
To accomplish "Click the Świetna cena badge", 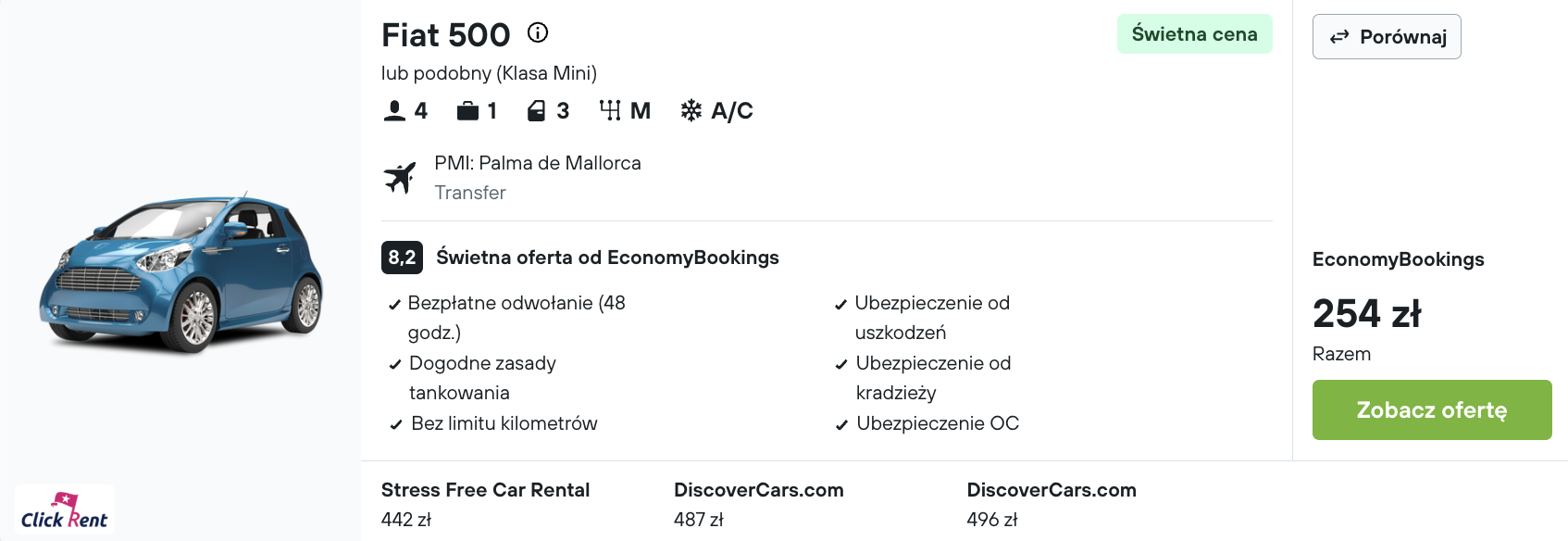I will tap(1195, 34).
